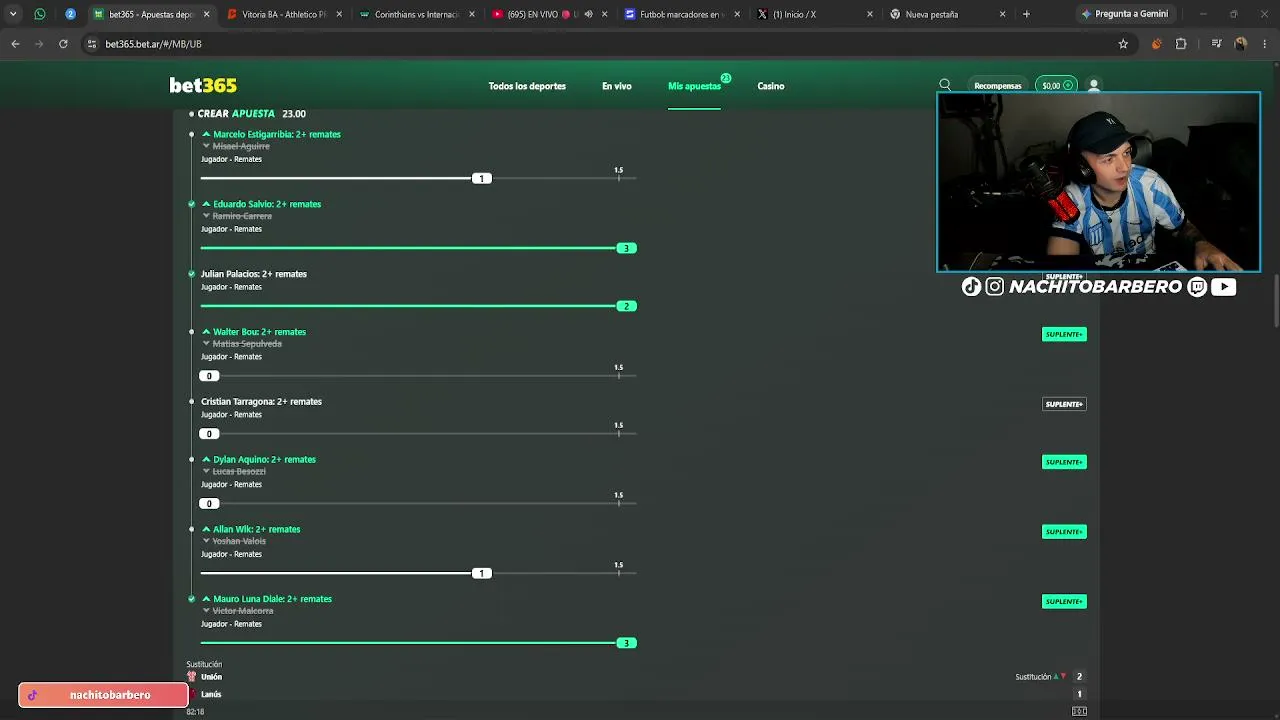Click Eduardo Salvio remates progress marker
The width and height of the screenshot is (1280, 720).
pyautogui.click(x=626, y=248)
